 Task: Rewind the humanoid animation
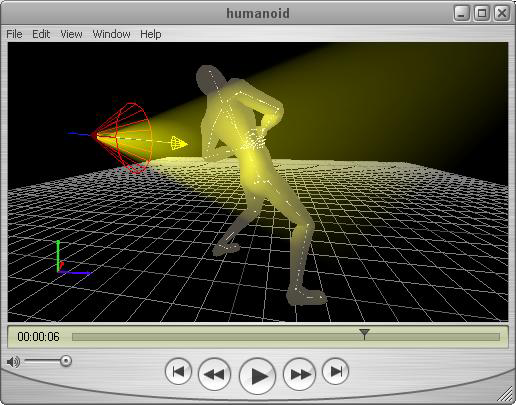coord(214,374)
